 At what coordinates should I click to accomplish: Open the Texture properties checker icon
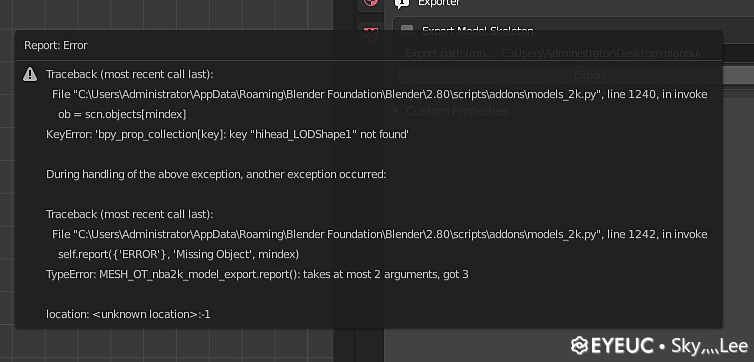point(370,34)
